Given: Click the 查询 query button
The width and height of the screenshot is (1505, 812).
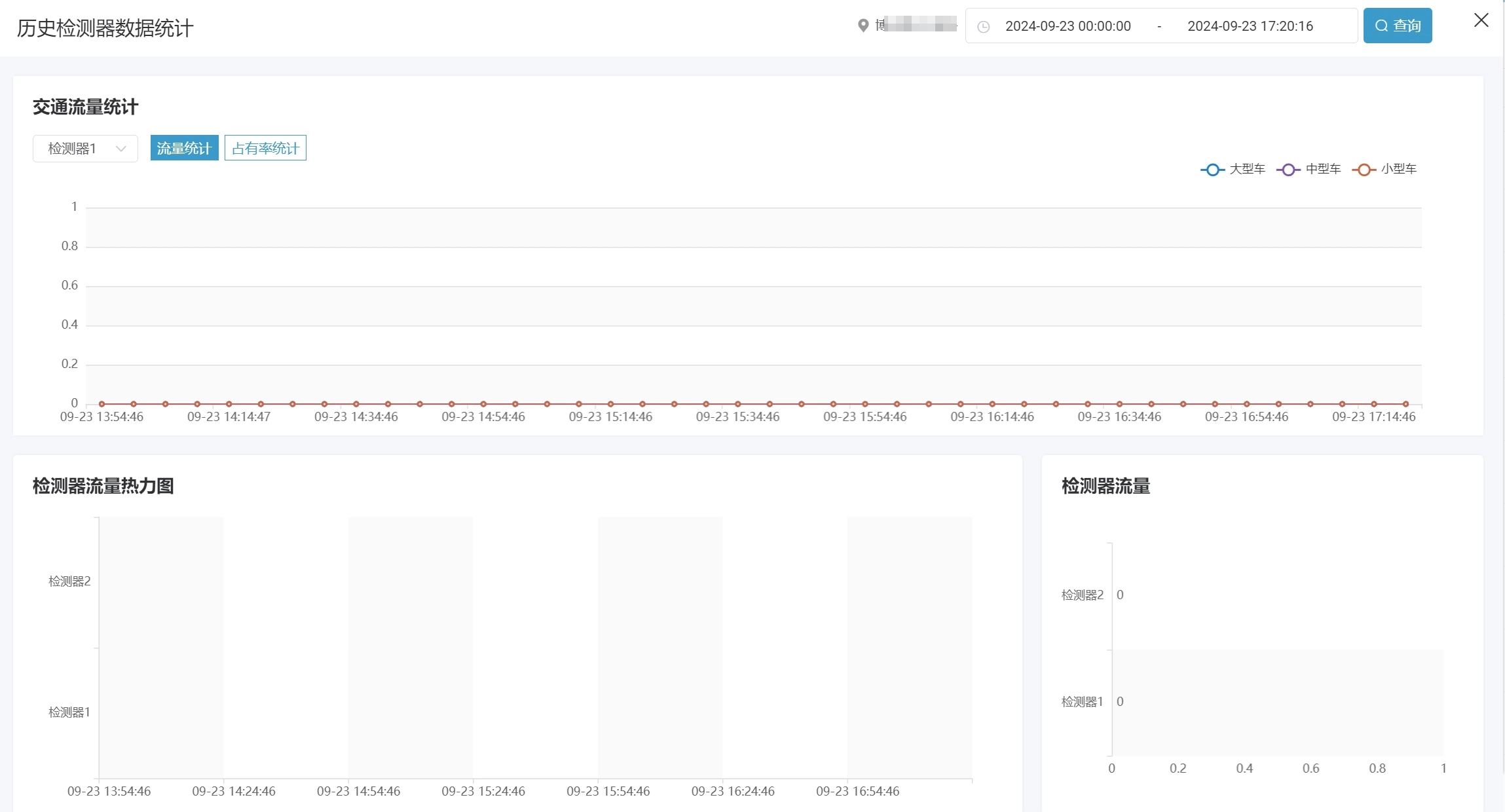Looking at the screenshot, I should [x=1397, y=26].
